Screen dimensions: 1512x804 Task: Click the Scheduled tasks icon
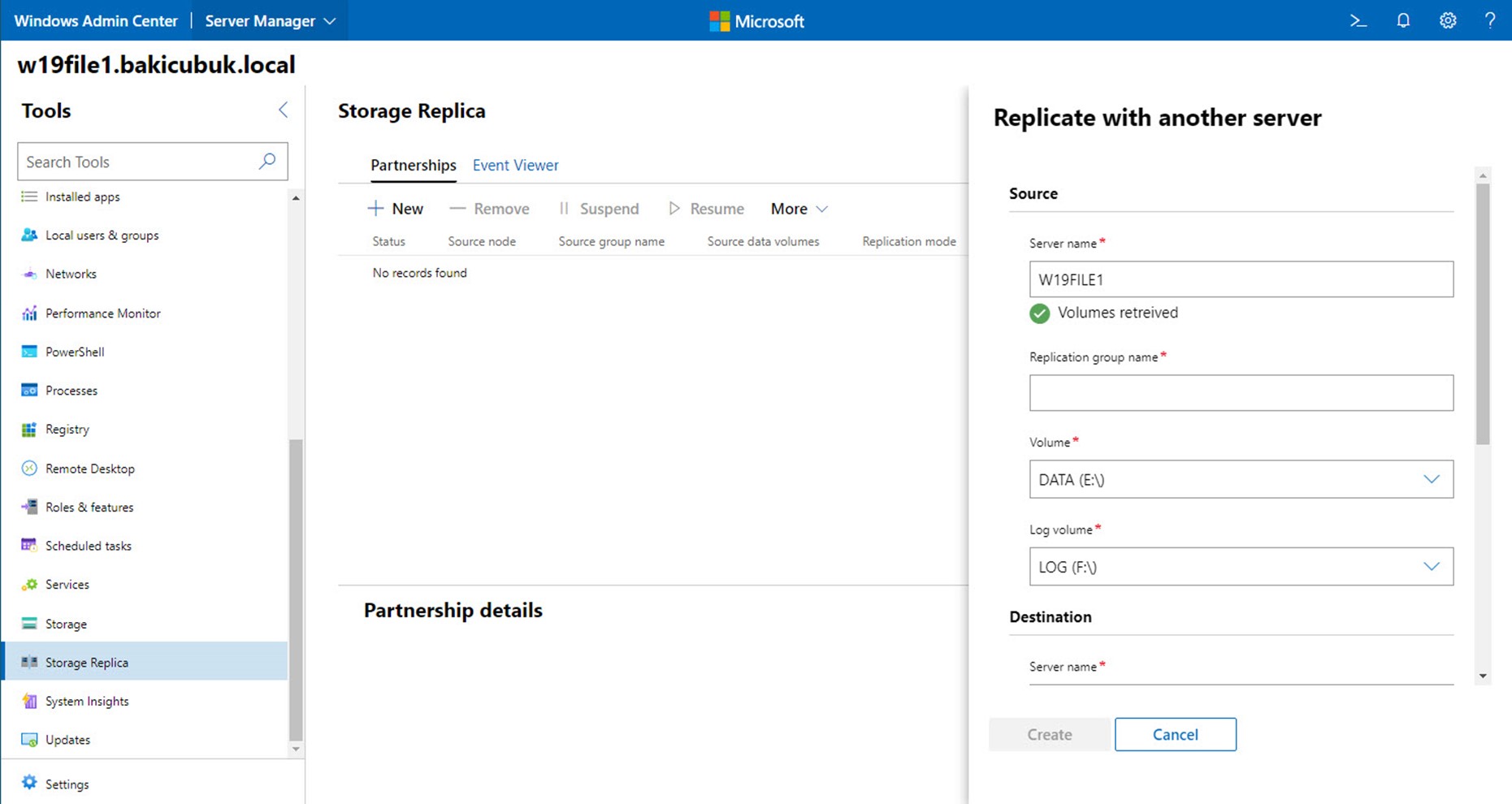(29, 546)
